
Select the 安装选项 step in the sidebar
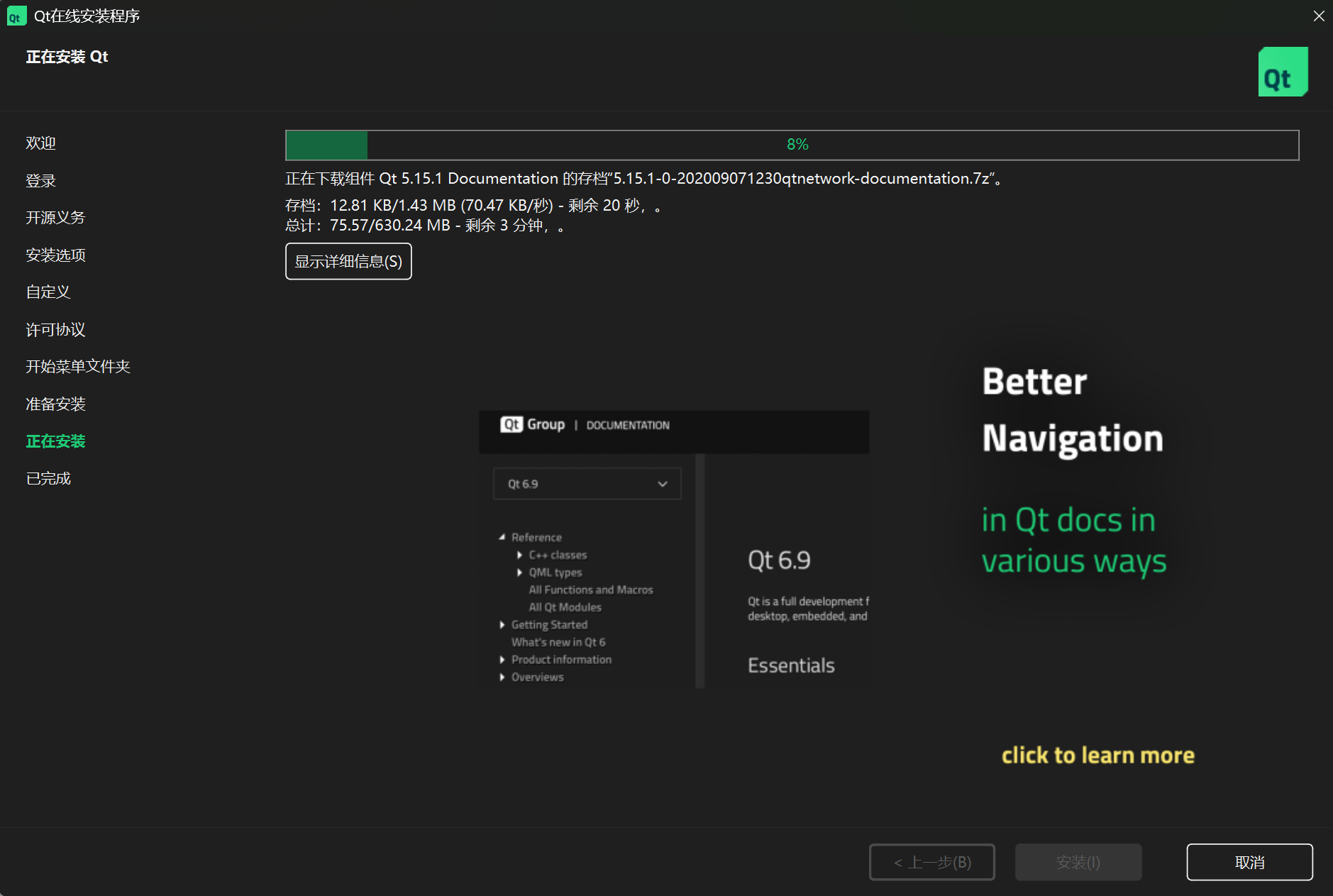click(x=55, y=255)
